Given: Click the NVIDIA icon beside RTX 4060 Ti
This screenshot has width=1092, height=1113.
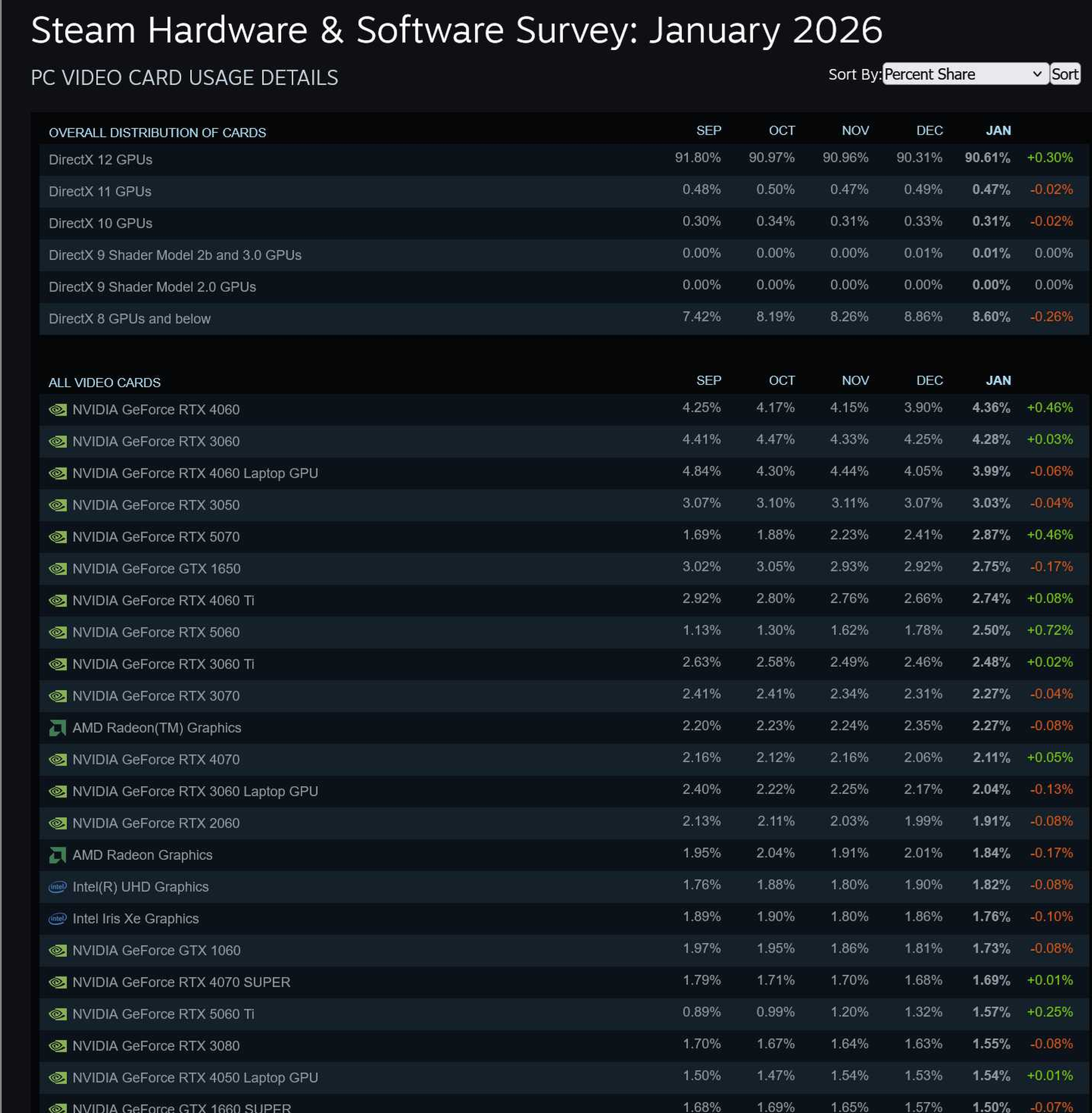Looking at the screenshot, I should click(58, 600).
